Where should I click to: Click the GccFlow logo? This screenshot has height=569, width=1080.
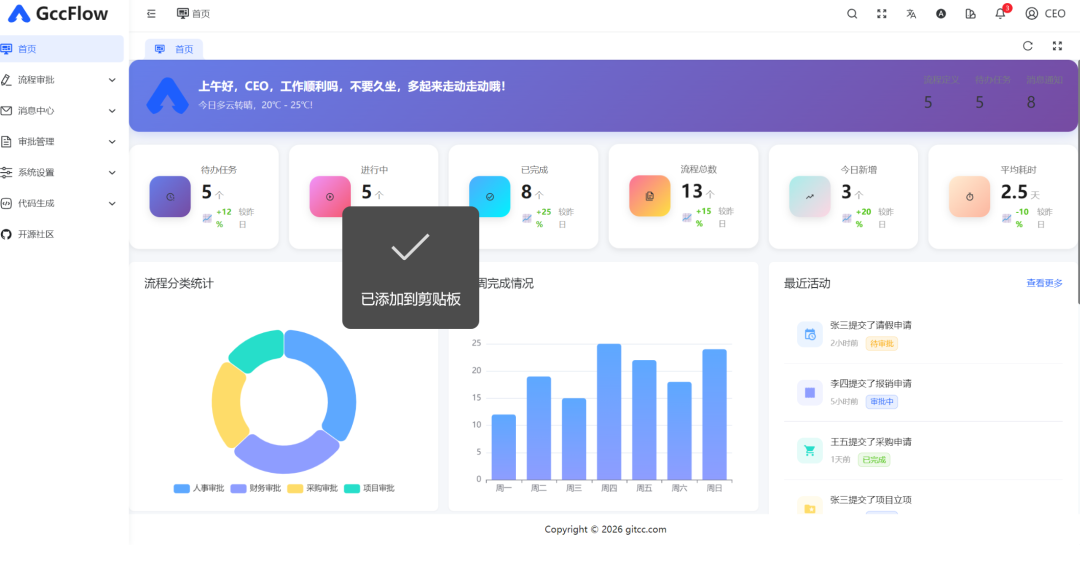pyautogui.click(x=58, y=14)
